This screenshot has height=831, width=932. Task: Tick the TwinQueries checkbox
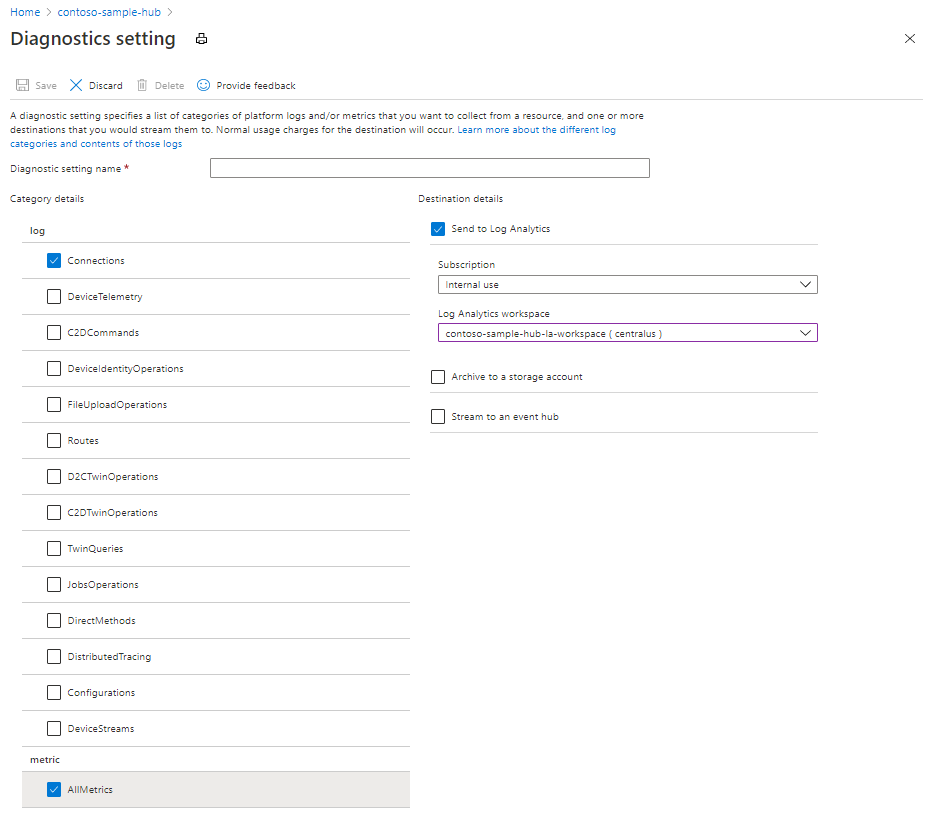[54, 549]
